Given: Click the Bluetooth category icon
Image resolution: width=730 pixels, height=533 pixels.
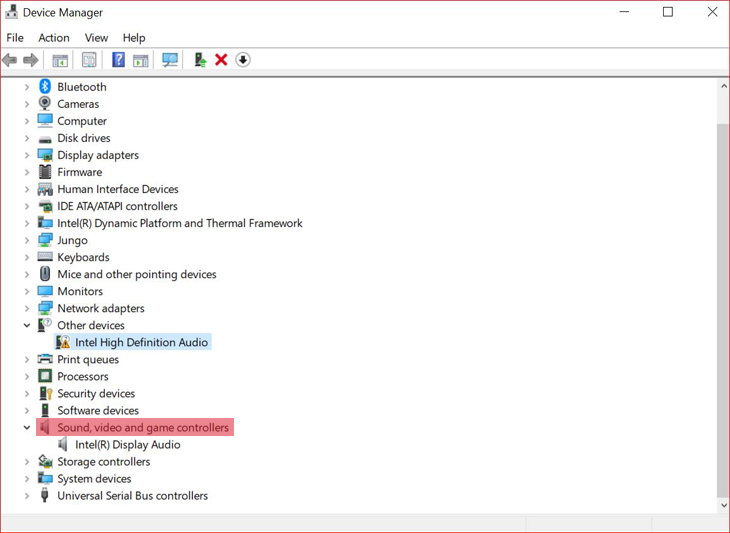Looking at the screenshot, I should click(x=45, y=87).
